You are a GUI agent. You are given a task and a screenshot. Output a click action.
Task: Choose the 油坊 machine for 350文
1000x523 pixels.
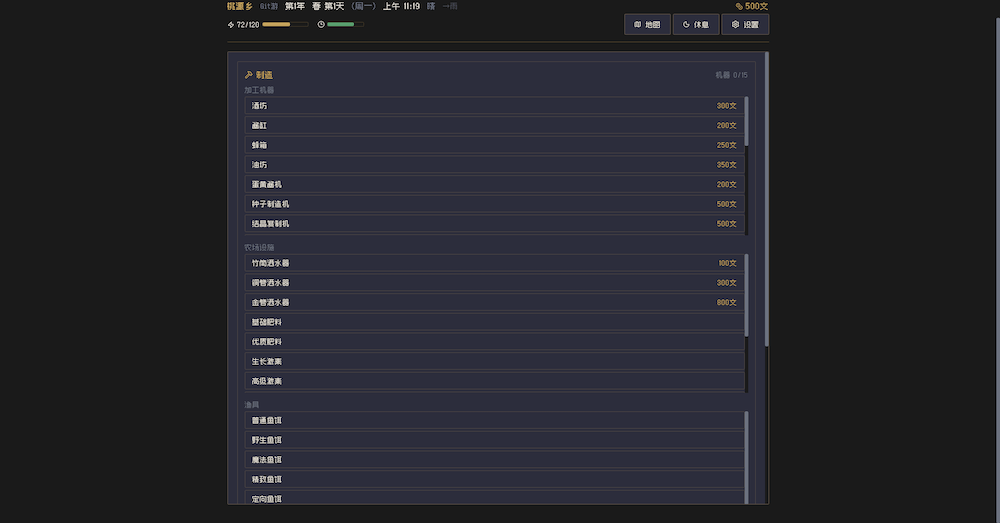pyautogui.click(x=494, y=165)
